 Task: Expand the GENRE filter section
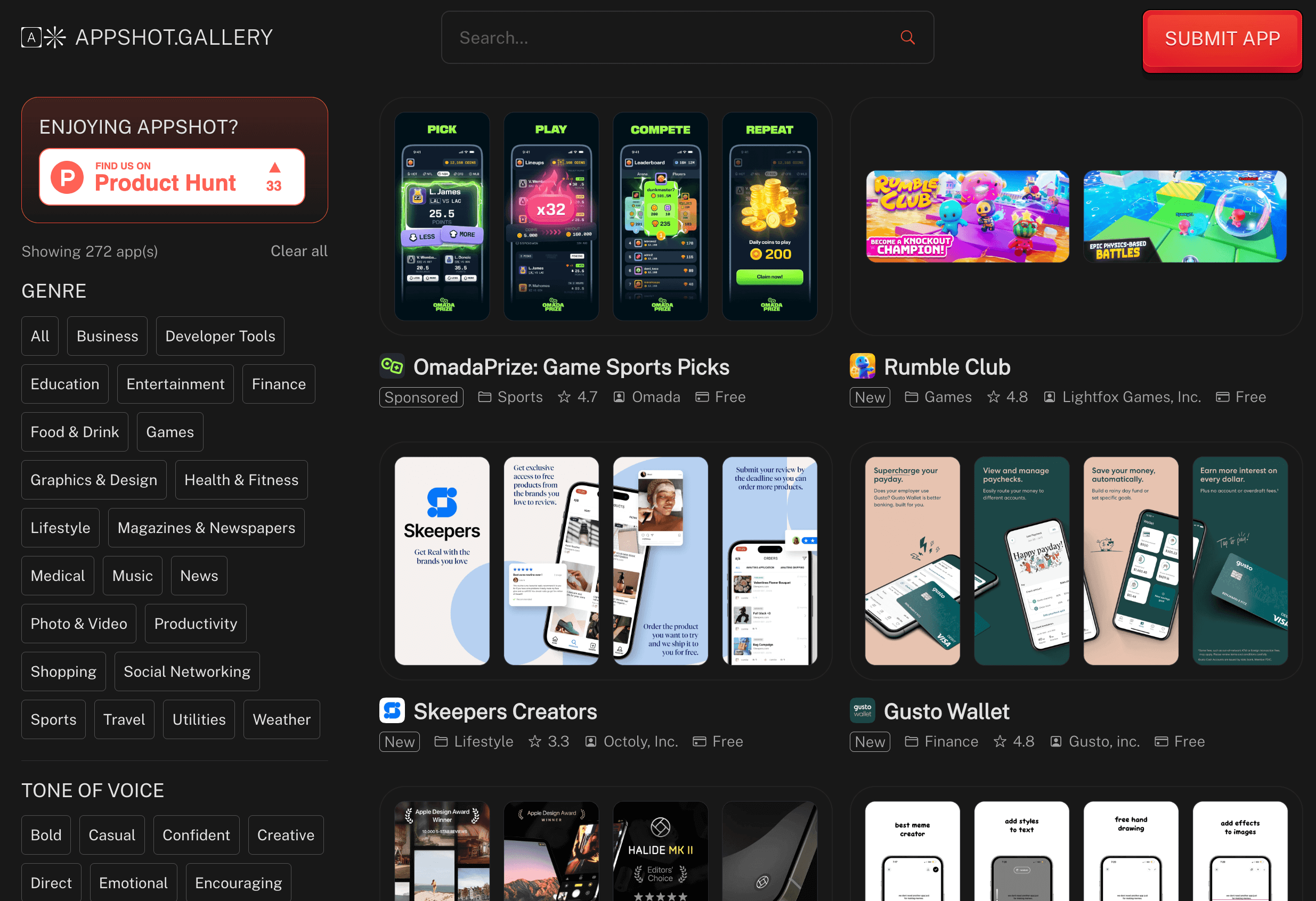pyautogui.click(x=55, y=291)
